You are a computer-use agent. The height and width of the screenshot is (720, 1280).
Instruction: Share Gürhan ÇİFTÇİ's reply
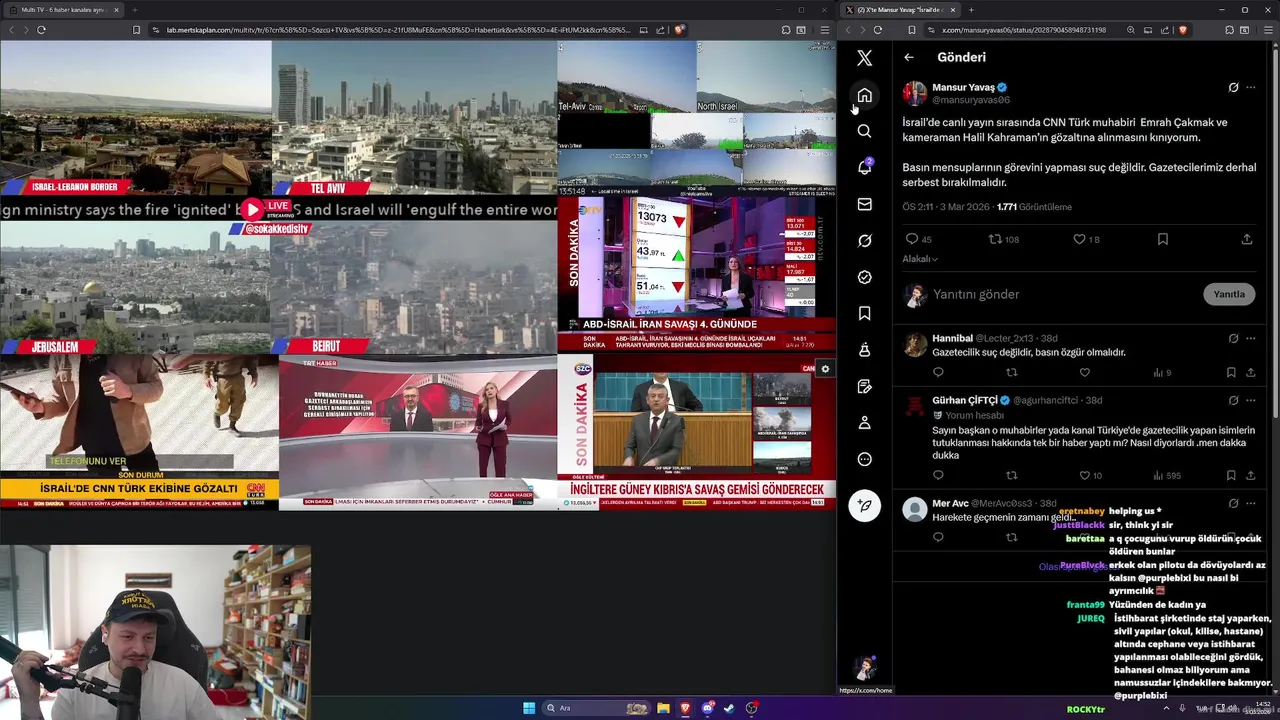tap(1250, 475)
